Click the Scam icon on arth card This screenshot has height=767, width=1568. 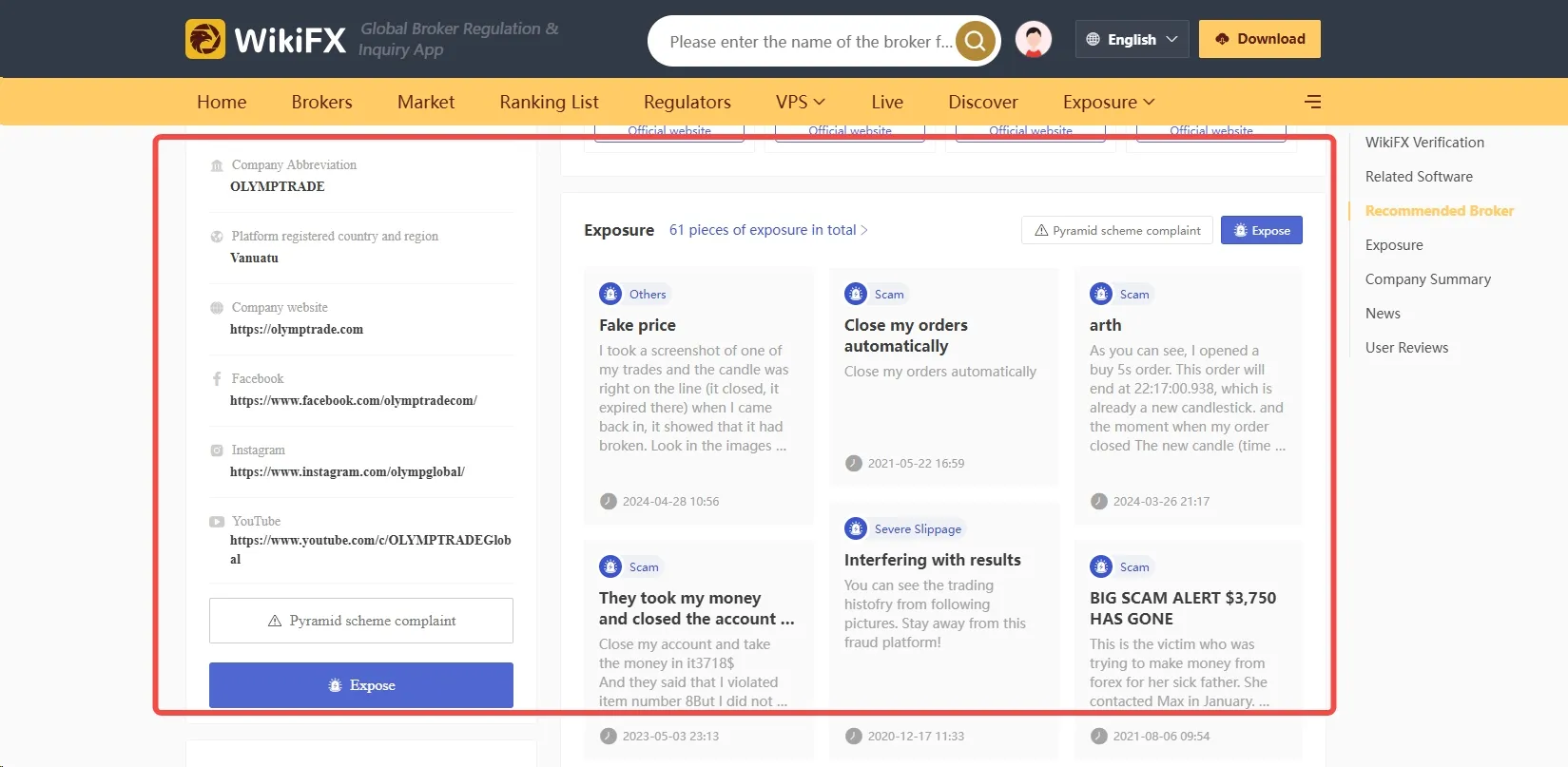[x=1101, y=294]
